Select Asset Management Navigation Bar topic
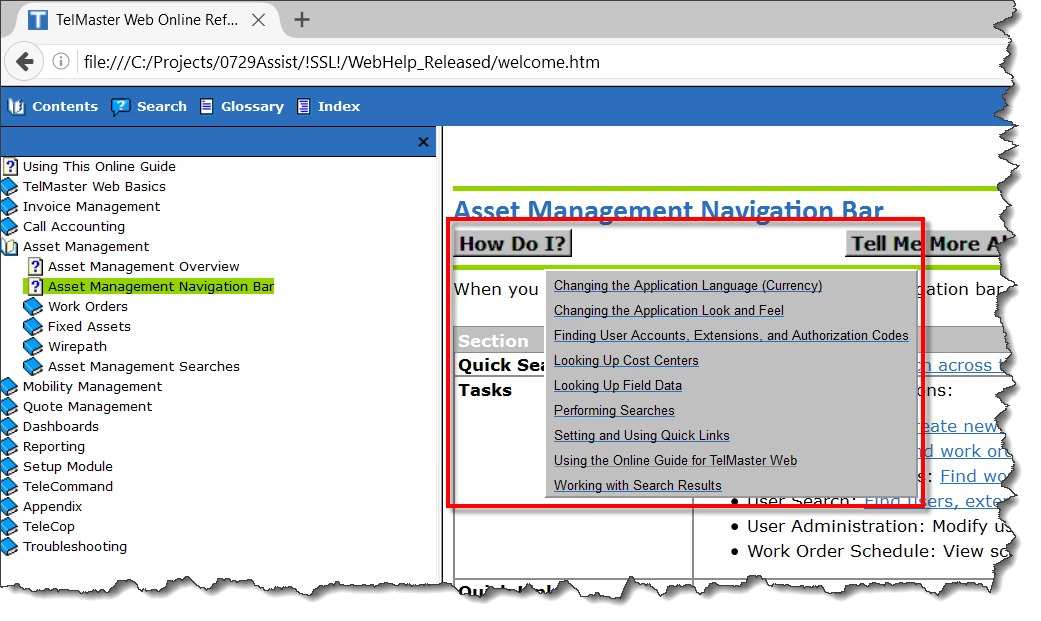Image resolution: width=1041 pixels, height=621 pixels. click(161, 286)
